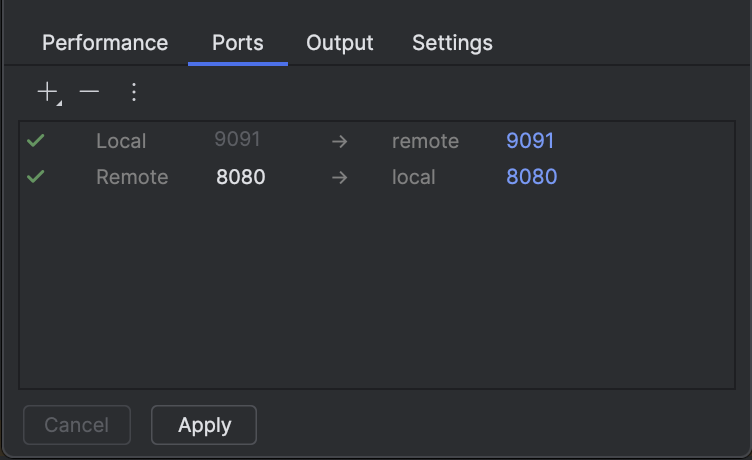Add a new port forwarding rule
This screenshot has height=460, width=752.
click(x=47, y=92)
